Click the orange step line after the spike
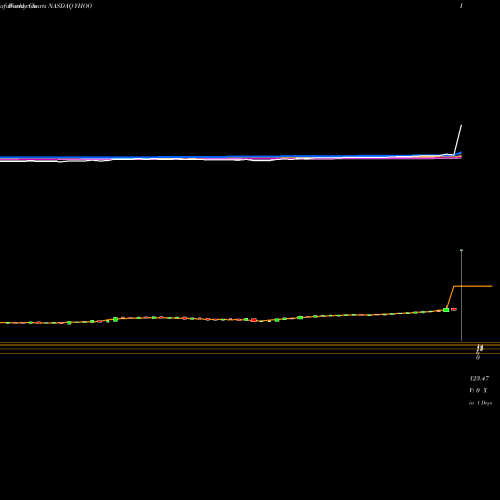 pyautogui.click(x=473, y=286)
